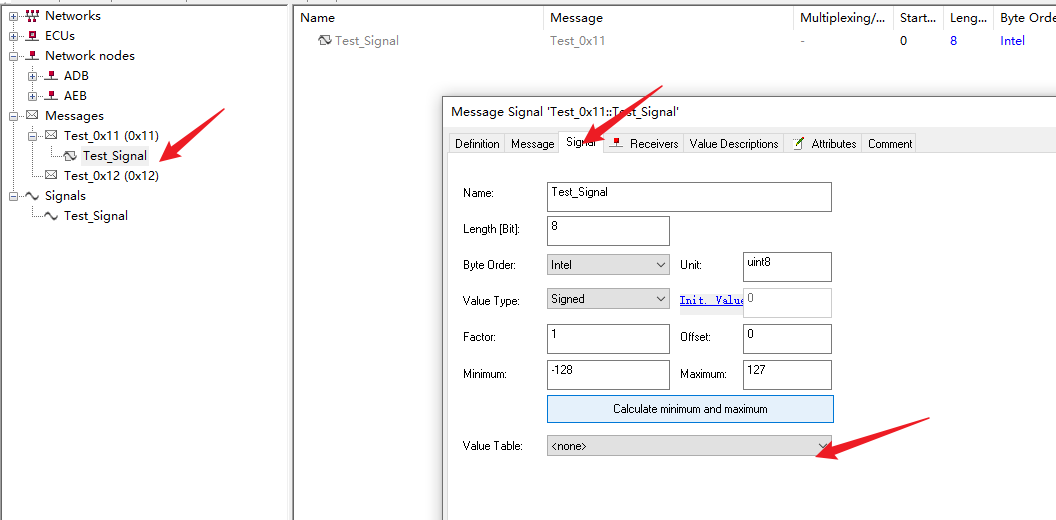Open the Byte Order dropdown
Viewport: 1056px width, 520px height.
pyautogui.click(x=608, y=265)
